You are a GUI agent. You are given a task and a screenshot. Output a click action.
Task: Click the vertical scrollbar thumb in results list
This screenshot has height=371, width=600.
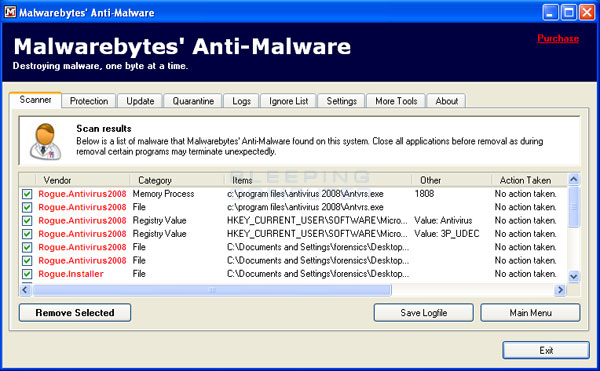[x=574, y=207]
